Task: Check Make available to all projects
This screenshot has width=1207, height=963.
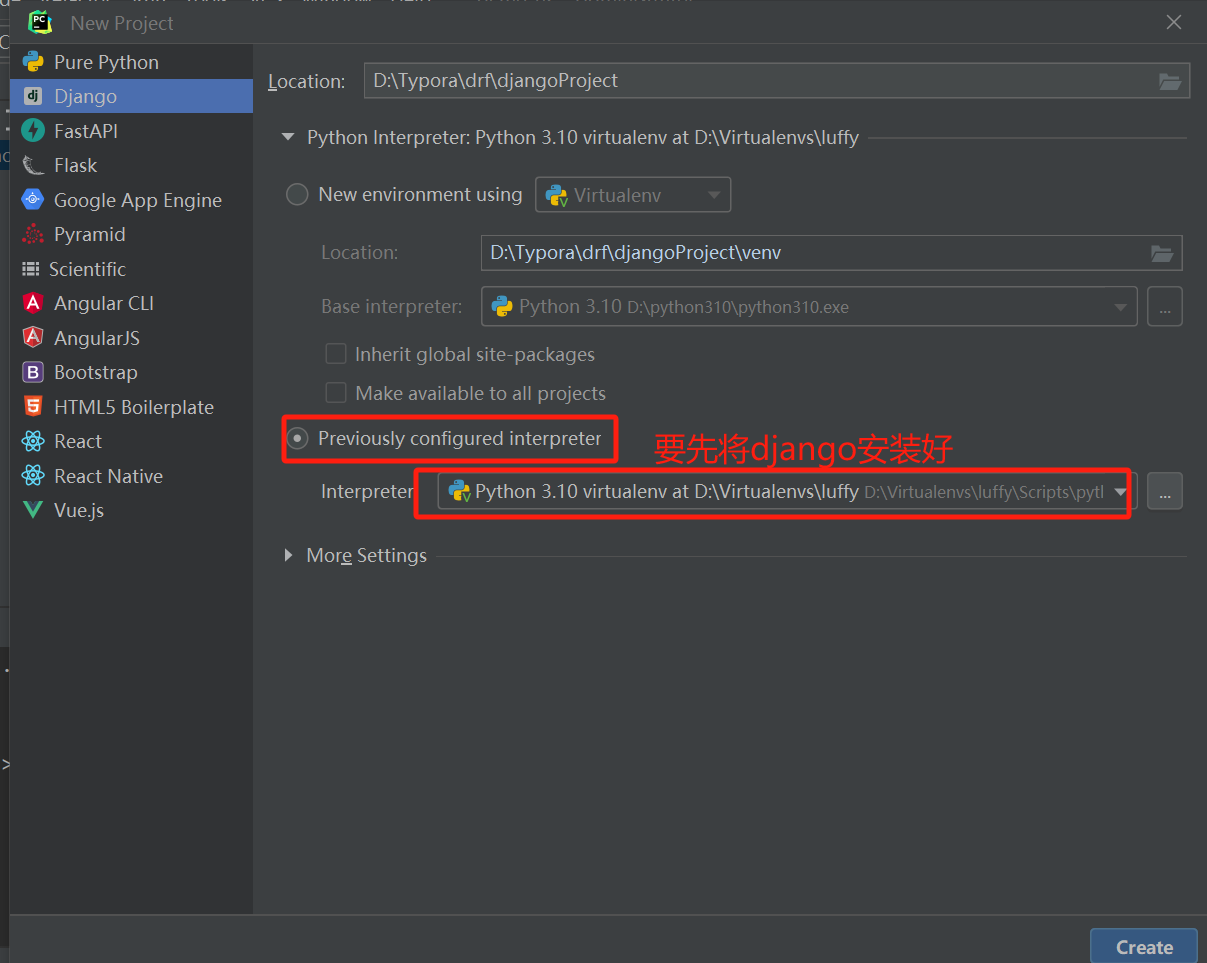Action: coord(336,393)
